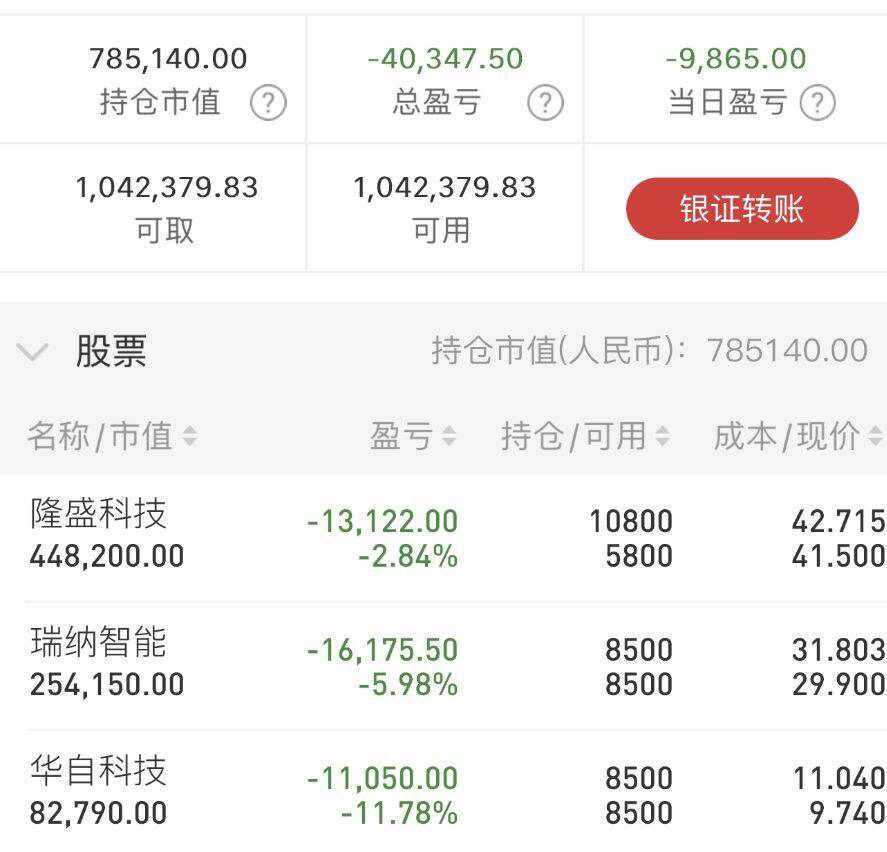
Task: Open help icon beside 持仓市值
Action: [x=269, y=102]
